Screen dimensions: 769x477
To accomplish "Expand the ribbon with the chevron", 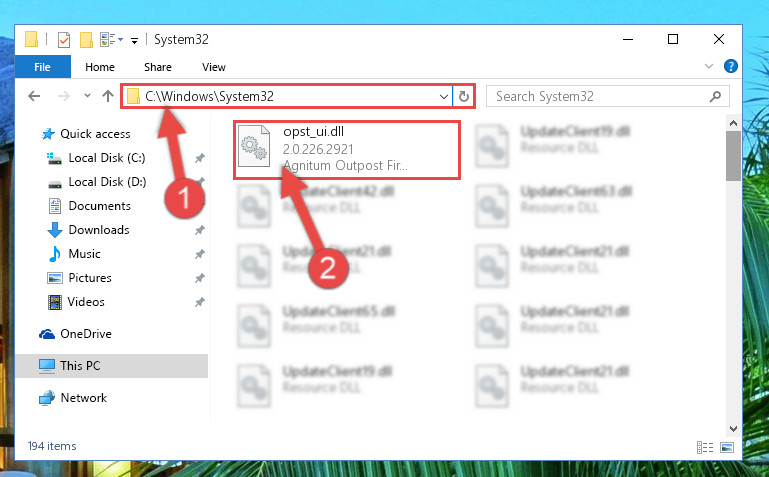I will [709, 66].
